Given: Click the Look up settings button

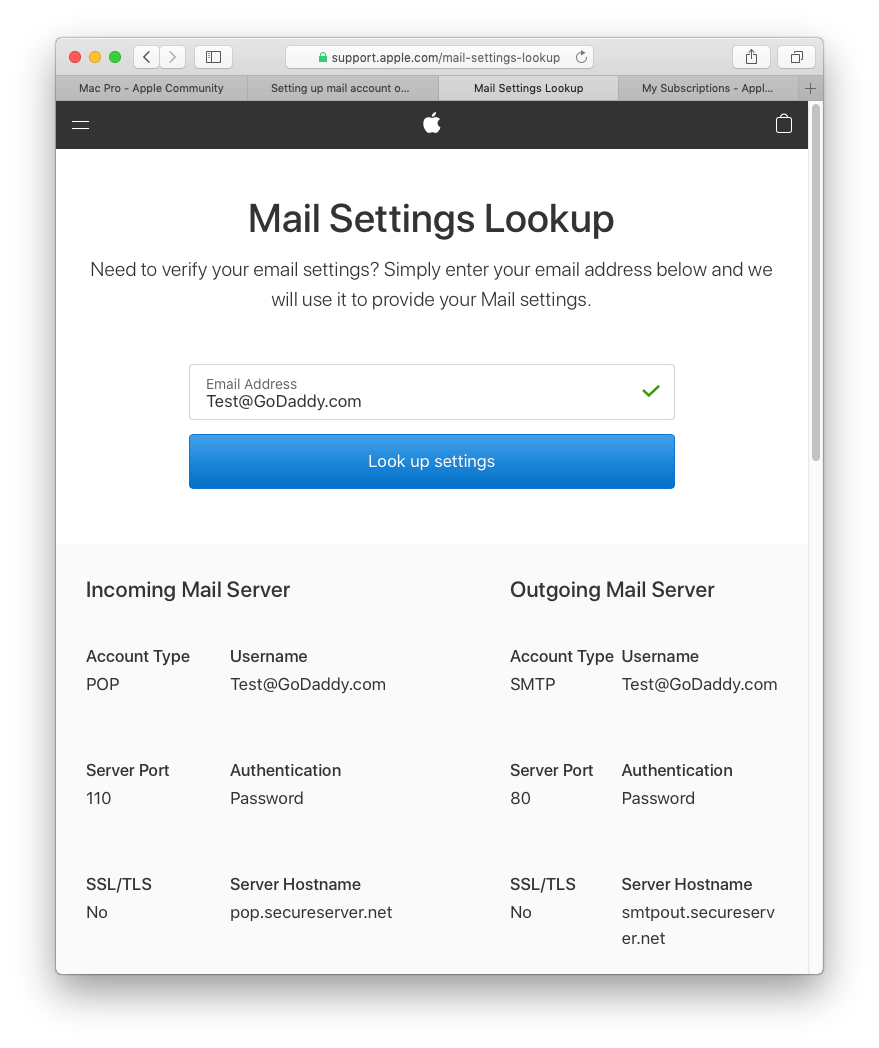Looking at the screenshot, I should (x=432, y=461).
